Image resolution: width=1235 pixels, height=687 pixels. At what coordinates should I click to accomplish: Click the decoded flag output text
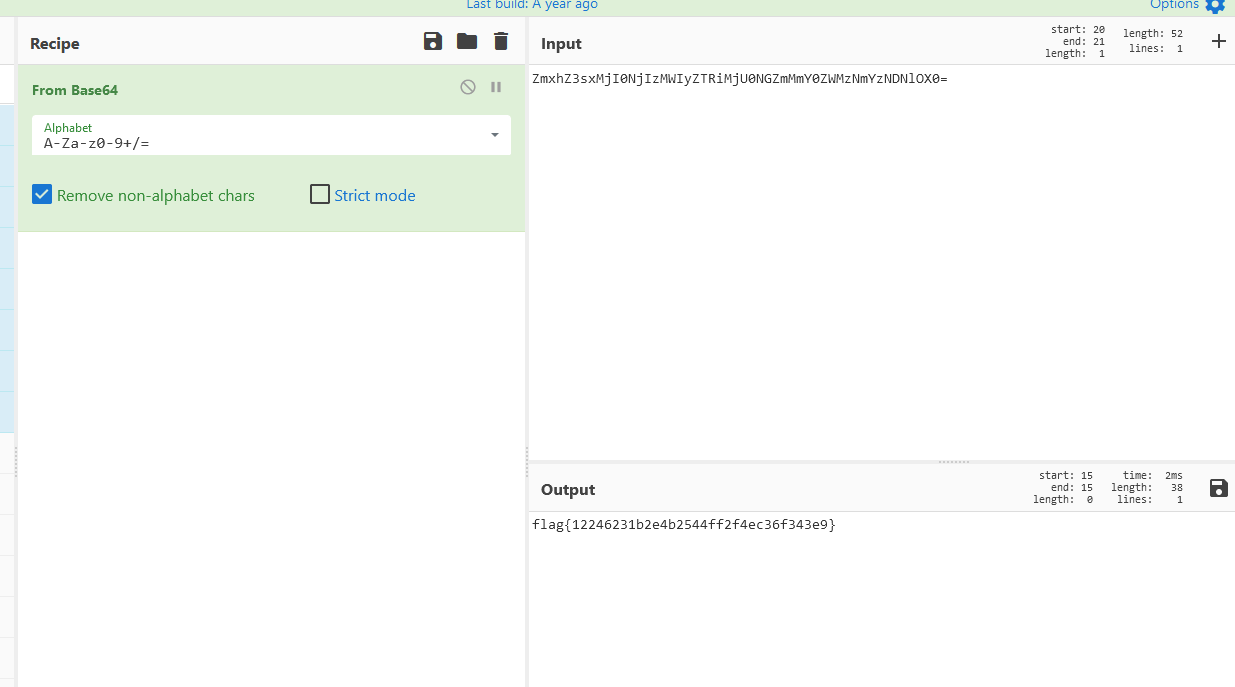684,524
